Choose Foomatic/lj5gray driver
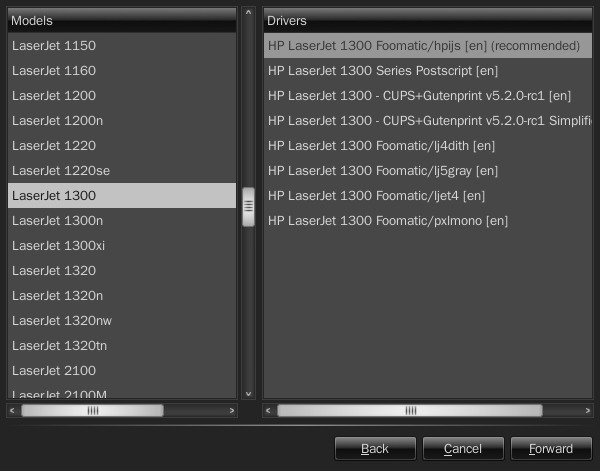 (428, 171)
